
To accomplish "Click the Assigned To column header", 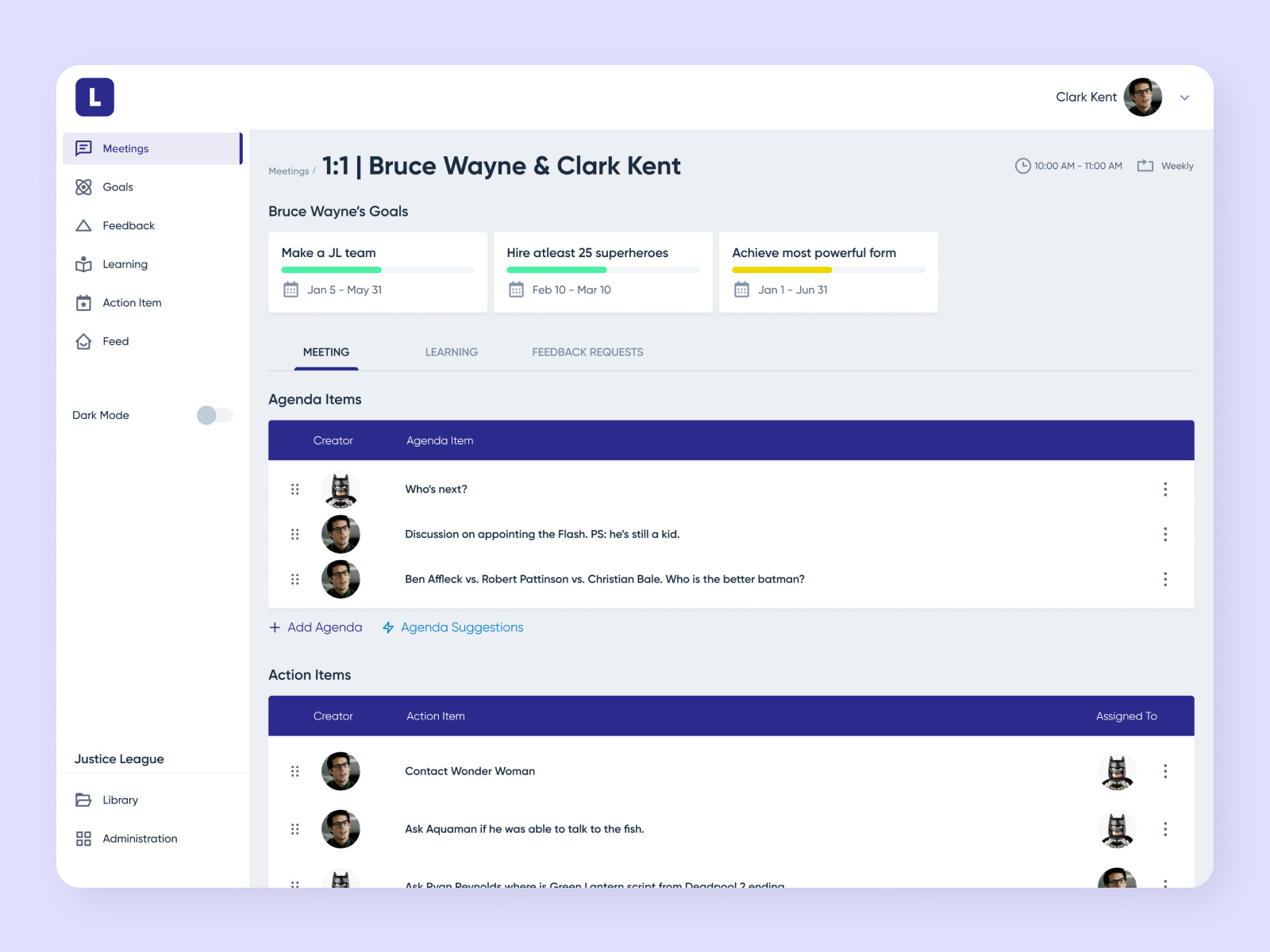I will coord(1126,716).
